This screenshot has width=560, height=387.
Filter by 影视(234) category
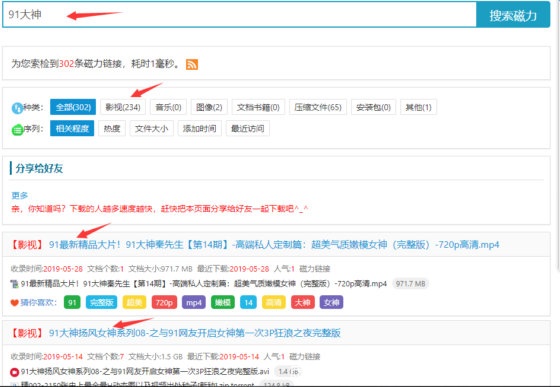click(x=123, y=107)
